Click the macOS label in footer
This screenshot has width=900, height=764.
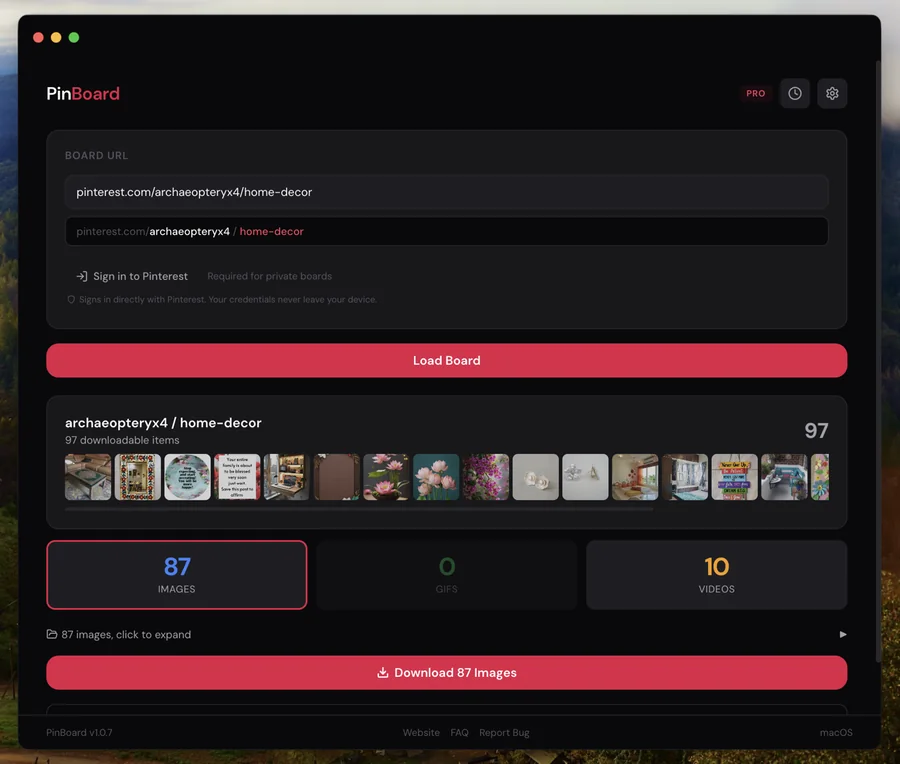(836, 732)
